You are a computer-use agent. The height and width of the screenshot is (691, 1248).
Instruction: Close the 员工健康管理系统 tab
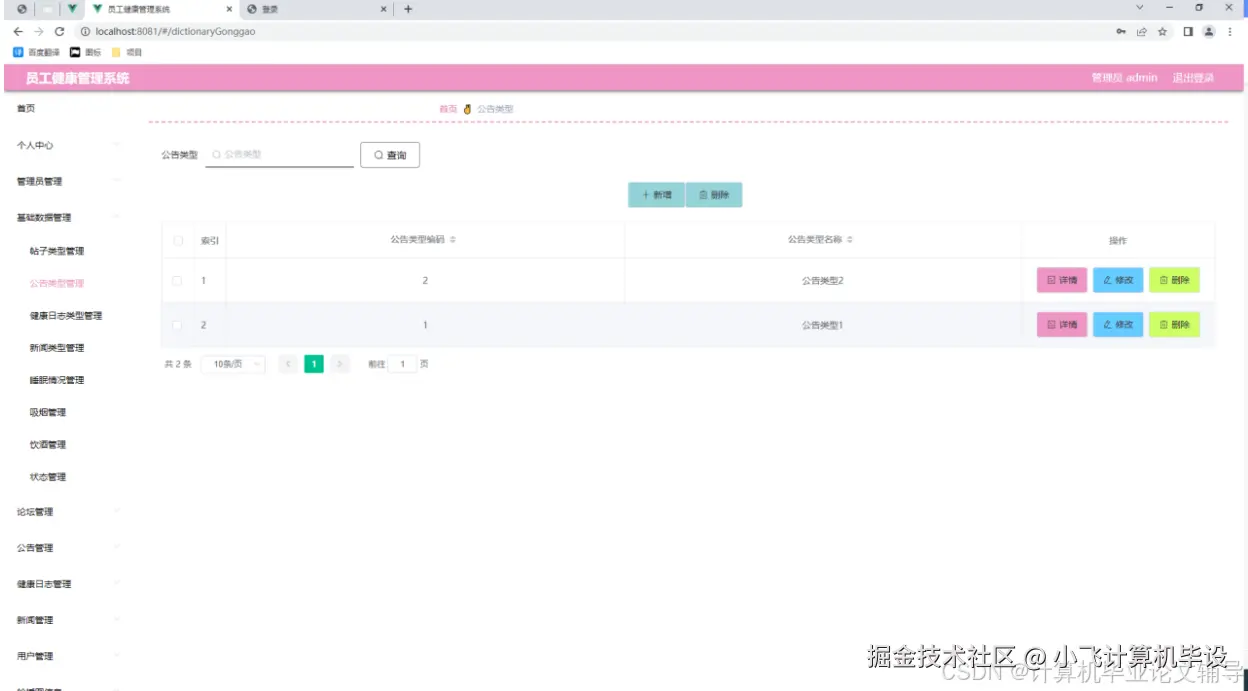point(229,9)
